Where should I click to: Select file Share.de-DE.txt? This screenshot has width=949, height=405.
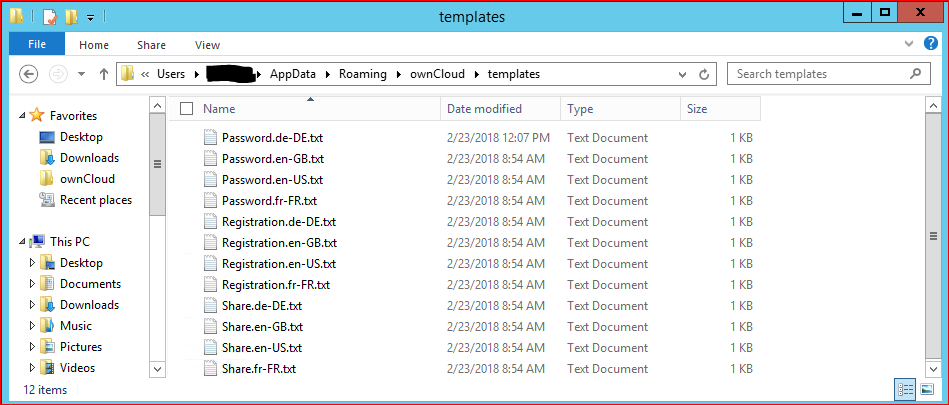click(x=261, y=306)
